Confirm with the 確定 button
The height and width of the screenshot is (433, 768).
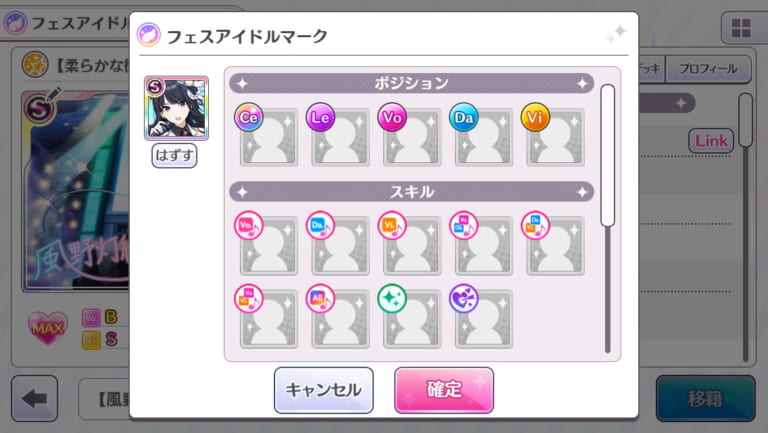pos(444,390)
